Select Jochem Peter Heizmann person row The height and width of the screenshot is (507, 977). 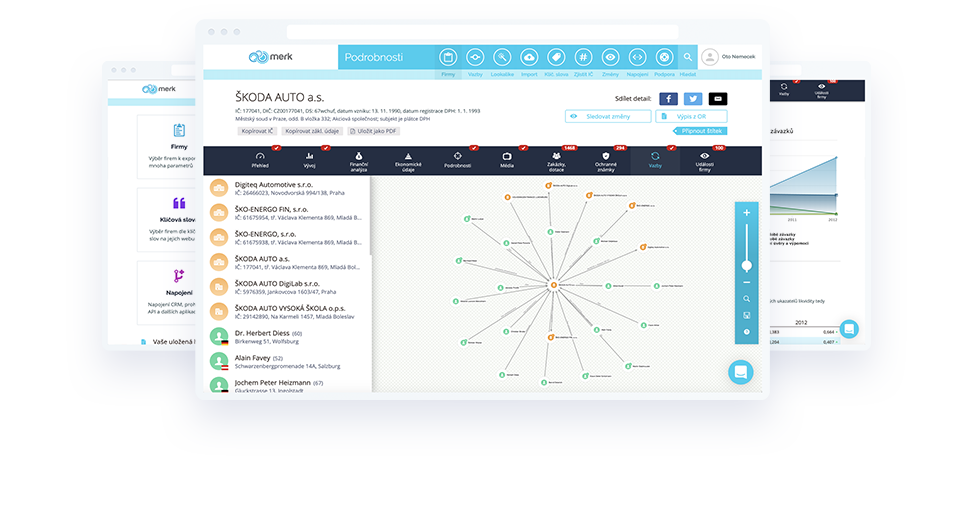[x=288, y=385]
